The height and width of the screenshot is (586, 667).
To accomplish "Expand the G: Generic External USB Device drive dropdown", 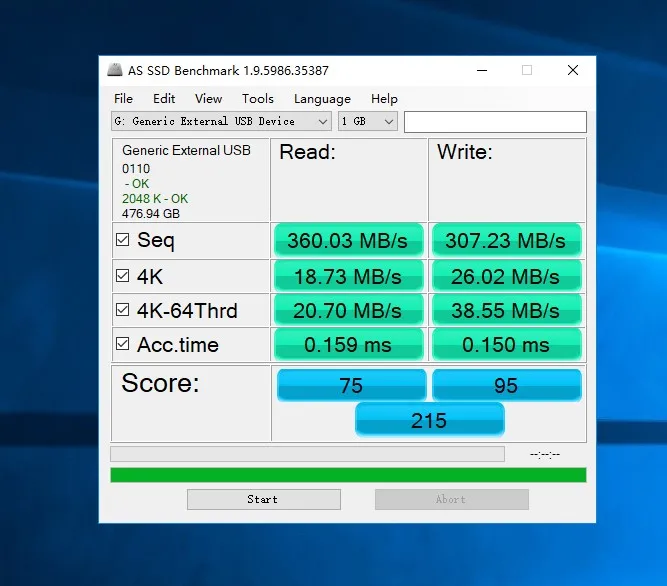I will (x=221, y=122).
